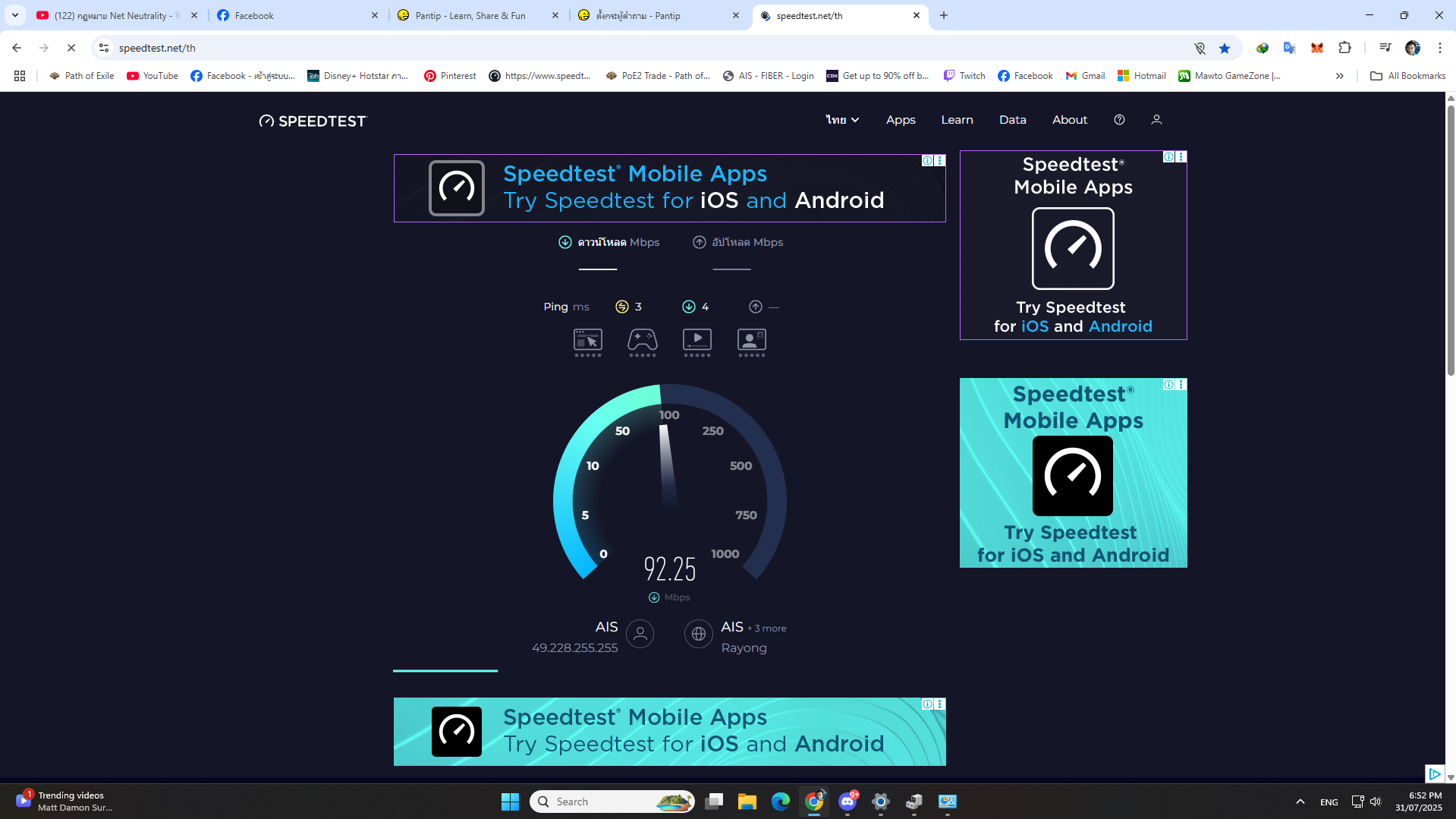Click the idle latency ping icon

[622, 307]
